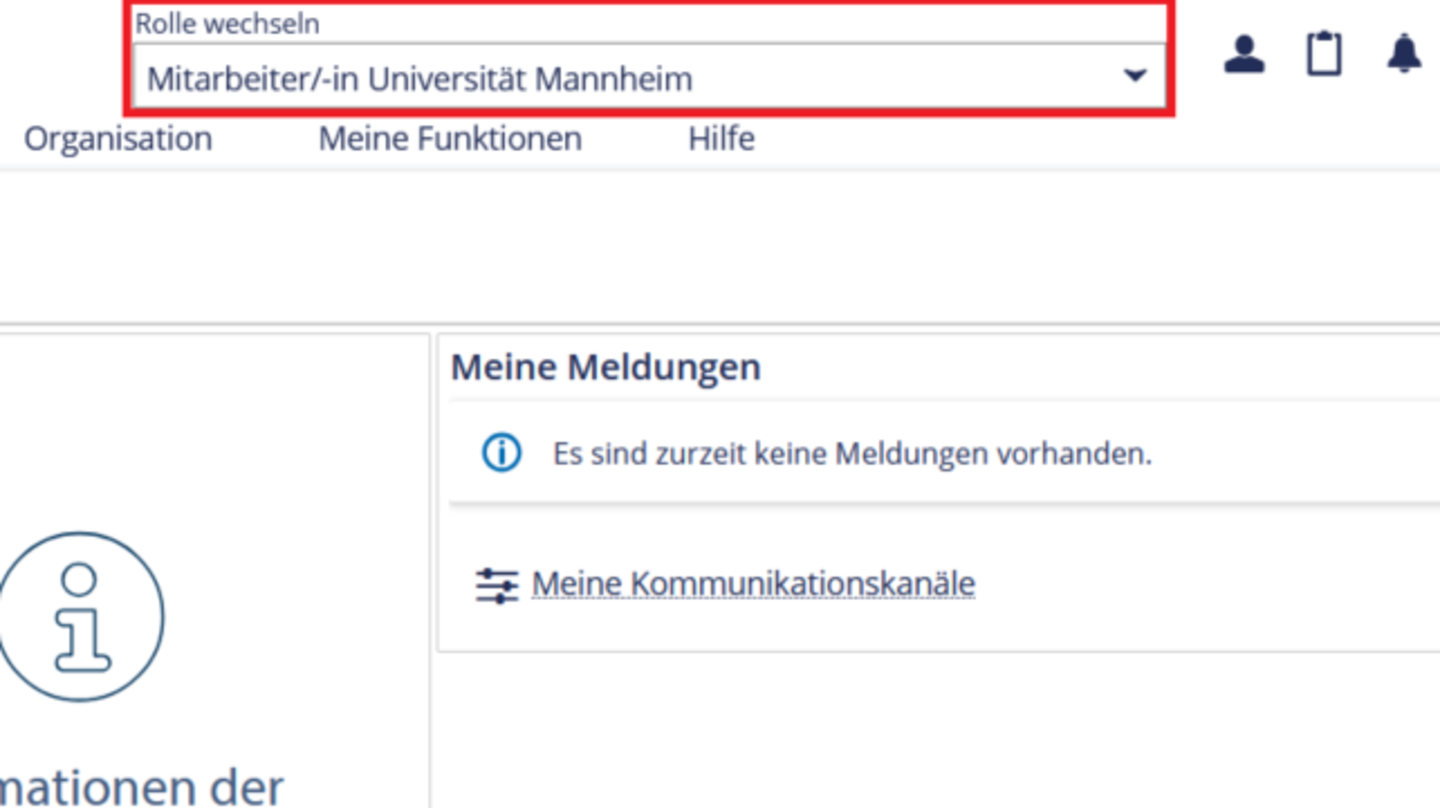Image resolution: width=1440 pixels, height=808 pixels.
Task: Open the Rolle wechseln dropdown
Action: (649, 77)
